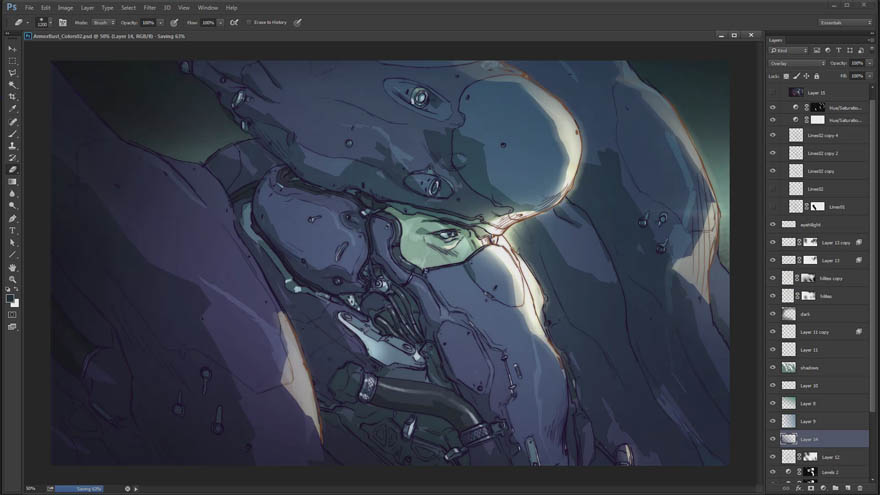Image resolution: width=880 pixels, height=495 pixels.
Task: Open the layer Fill dropdown arrow
Action: point(870,76)
